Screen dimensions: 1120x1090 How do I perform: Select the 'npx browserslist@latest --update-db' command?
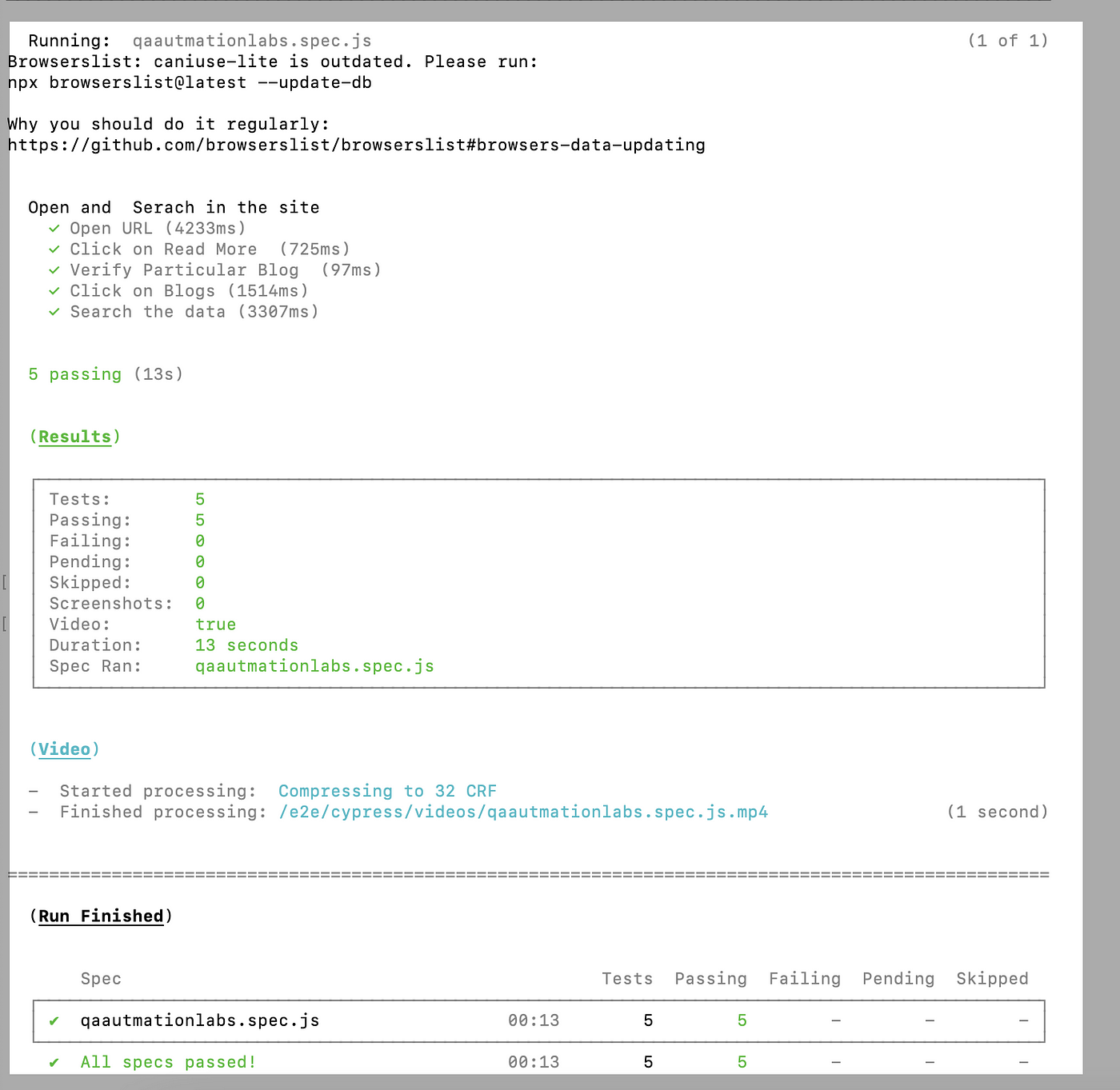pyautogui.click(x=190, y=82)
